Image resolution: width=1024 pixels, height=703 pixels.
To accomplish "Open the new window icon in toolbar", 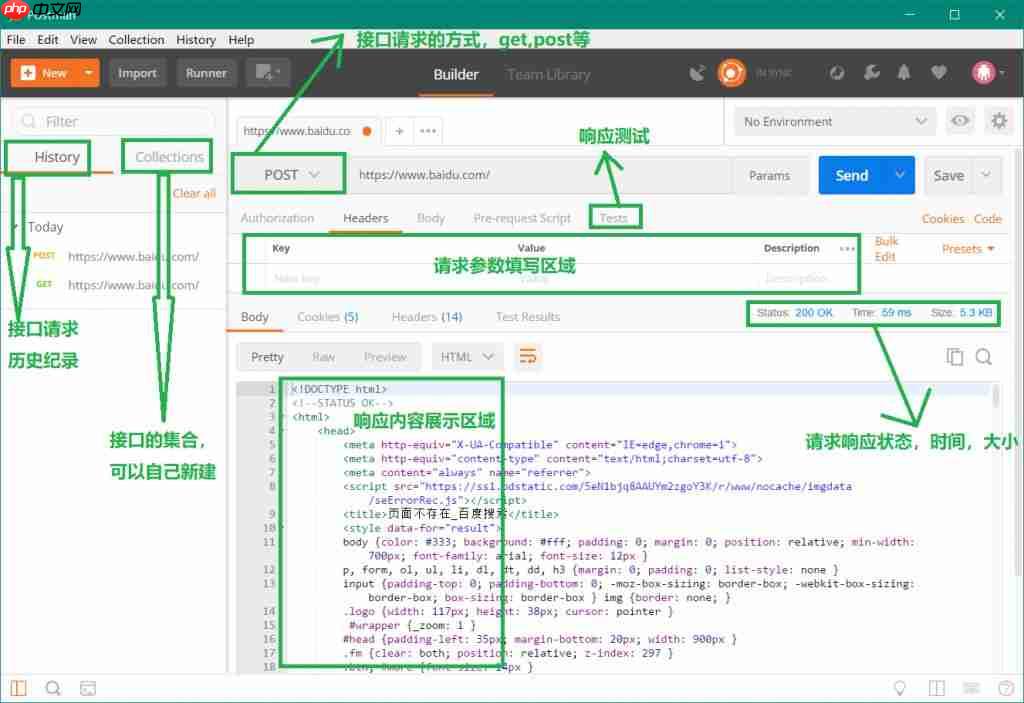I will point(267,73).
